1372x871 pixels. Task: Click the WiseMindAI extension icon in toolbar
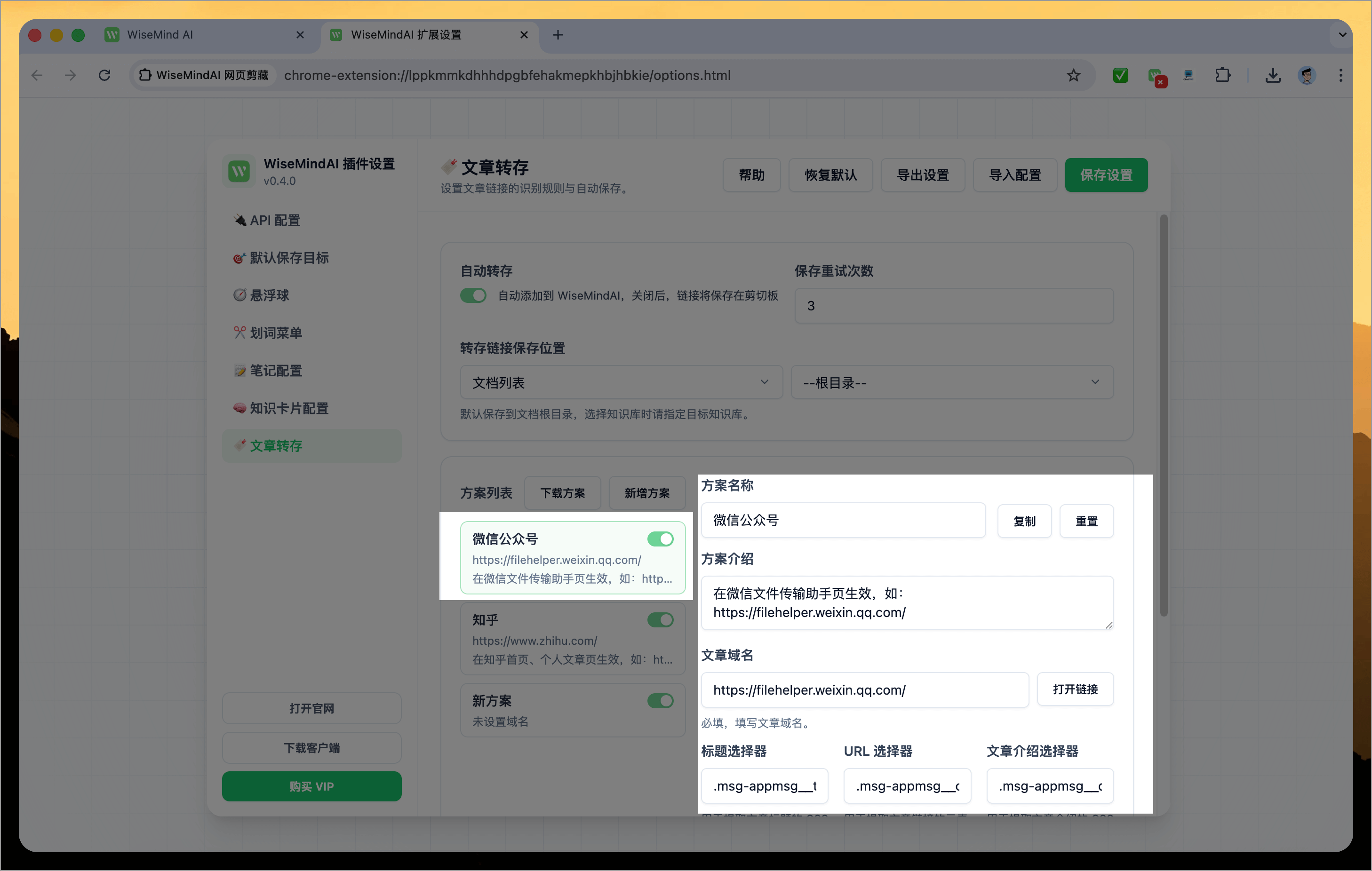point(1157,75)
